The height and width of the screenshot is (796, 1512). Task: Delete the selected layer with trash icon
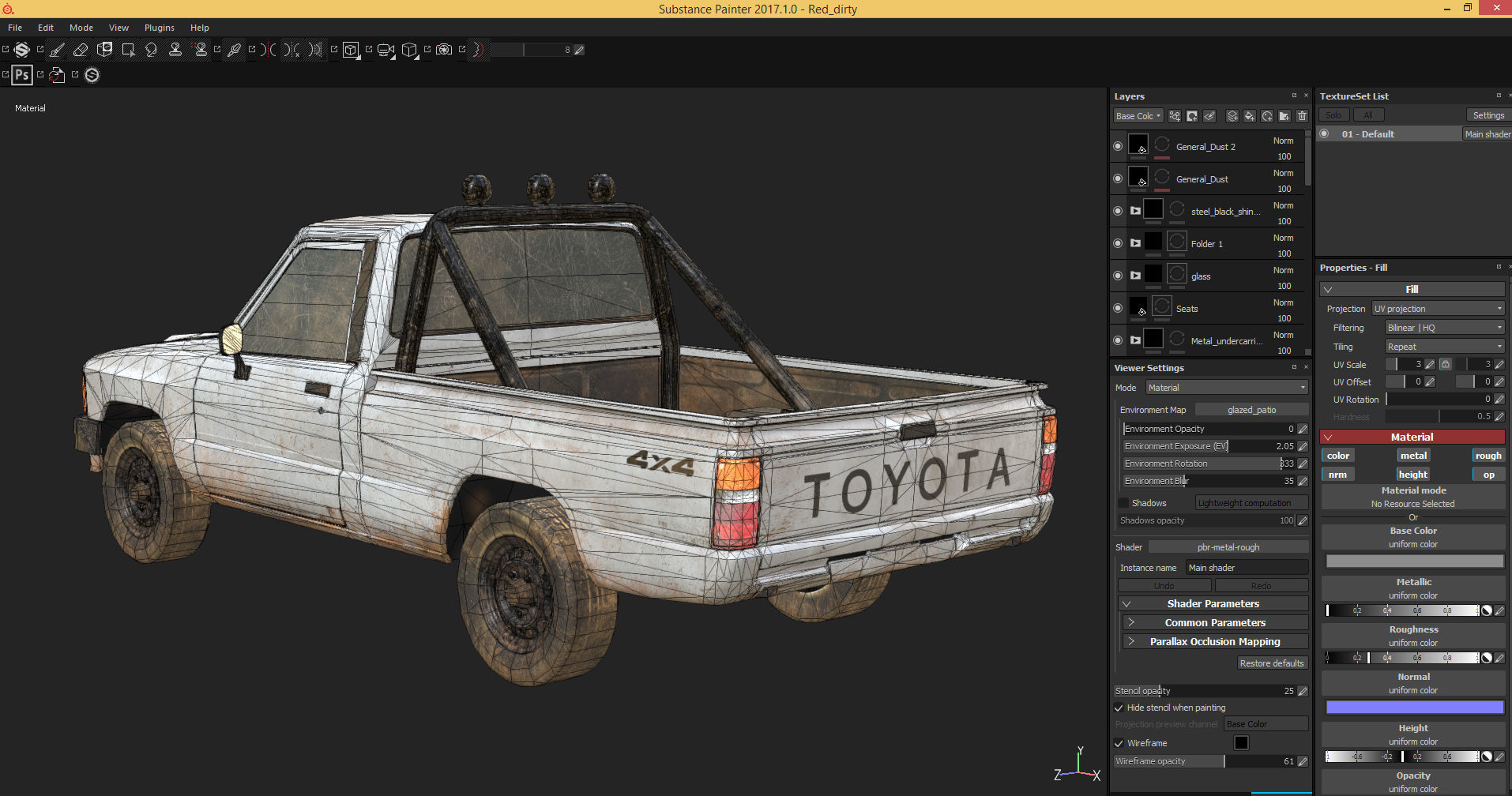point(1302,116)
